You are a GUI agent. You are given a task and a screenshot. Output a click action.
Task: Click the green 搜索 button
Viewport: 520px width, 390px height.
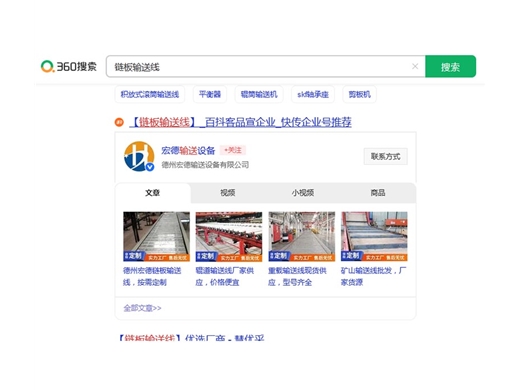click(451, 66)
